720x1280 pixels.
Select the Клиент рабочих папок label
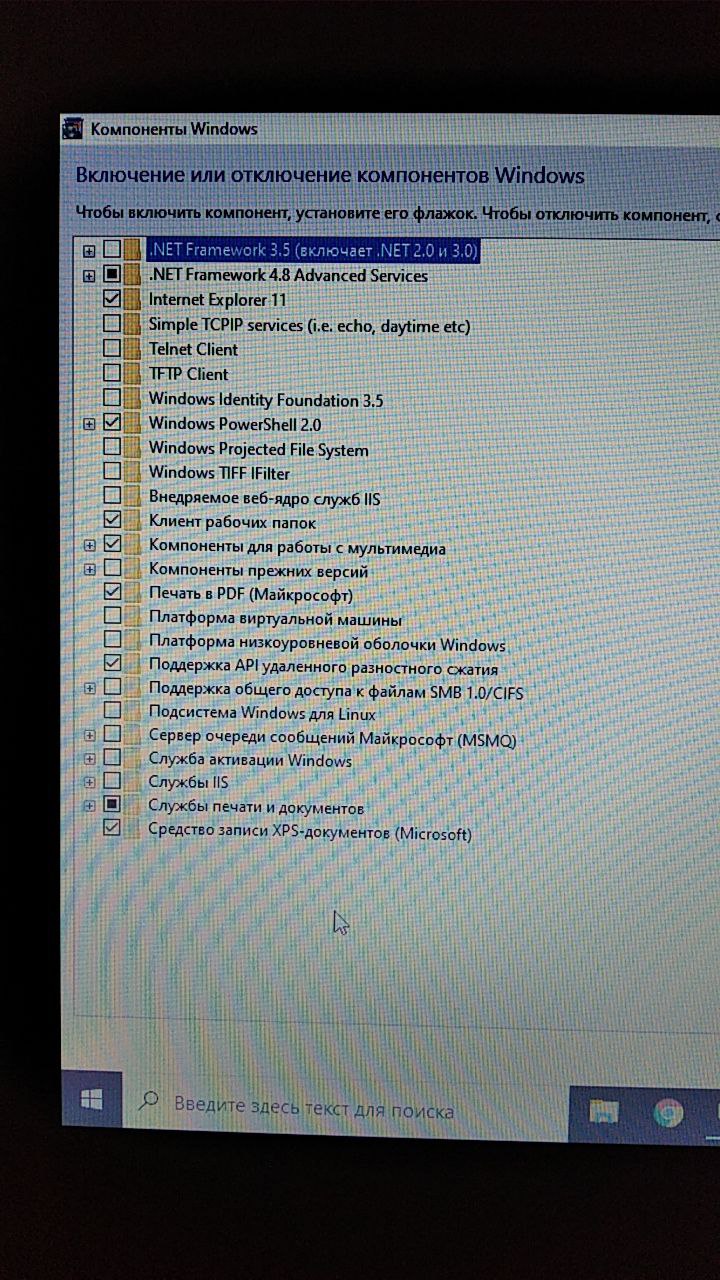[232, 522]
